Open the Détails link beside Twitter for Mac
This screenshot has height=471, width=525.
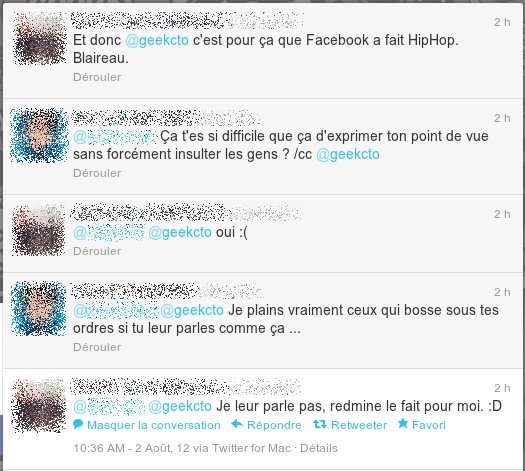[319, 448]
